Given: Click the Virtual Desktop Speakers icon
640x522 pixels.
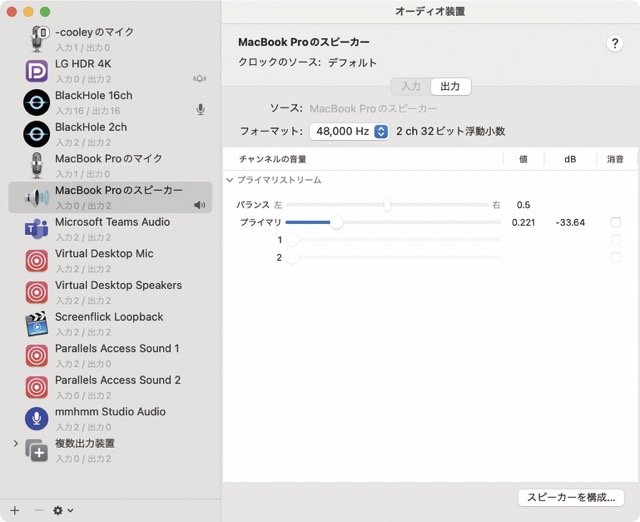Looking at the screenshot, I should [37, 292].
